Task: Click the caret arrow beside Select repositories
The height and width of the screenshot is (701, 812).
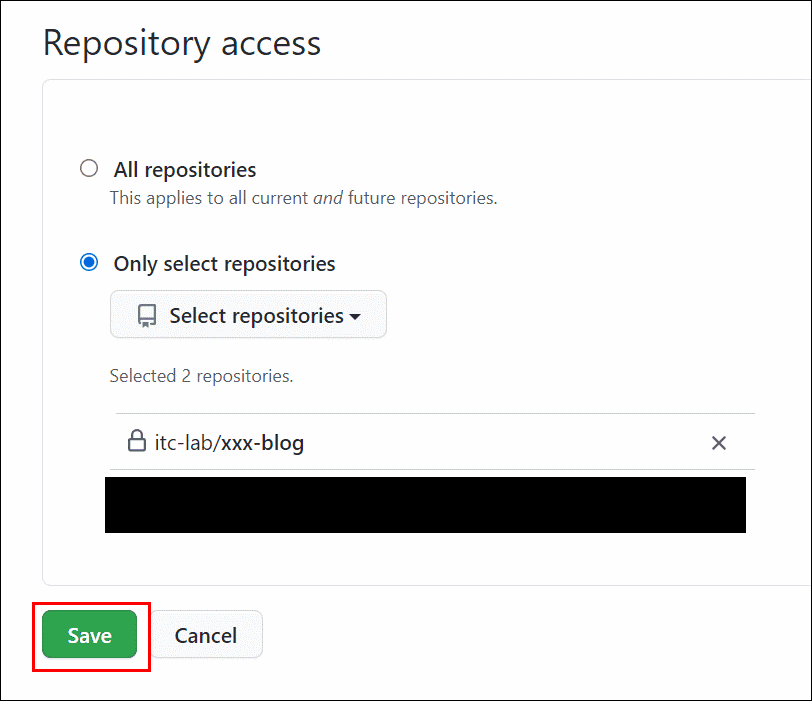Action: pyautogui.click(x=355, y=316)
